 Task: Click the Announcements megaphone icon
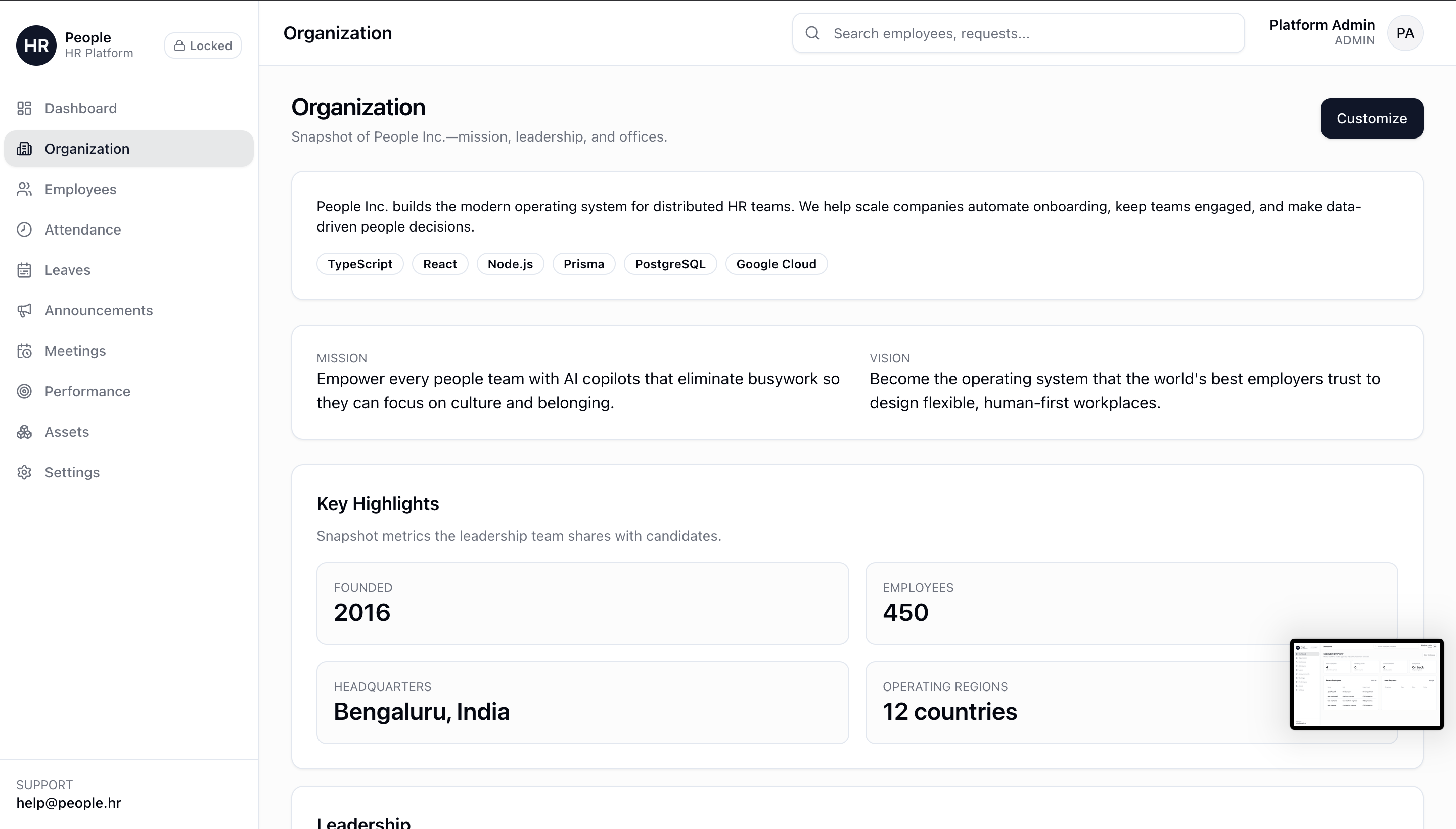tap(24, 310)
